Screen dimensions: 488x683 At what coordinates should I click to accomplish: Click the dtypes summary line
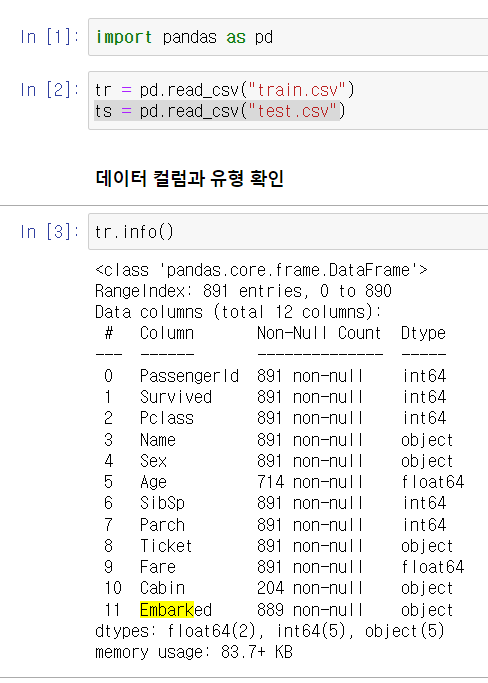(270, 631)
